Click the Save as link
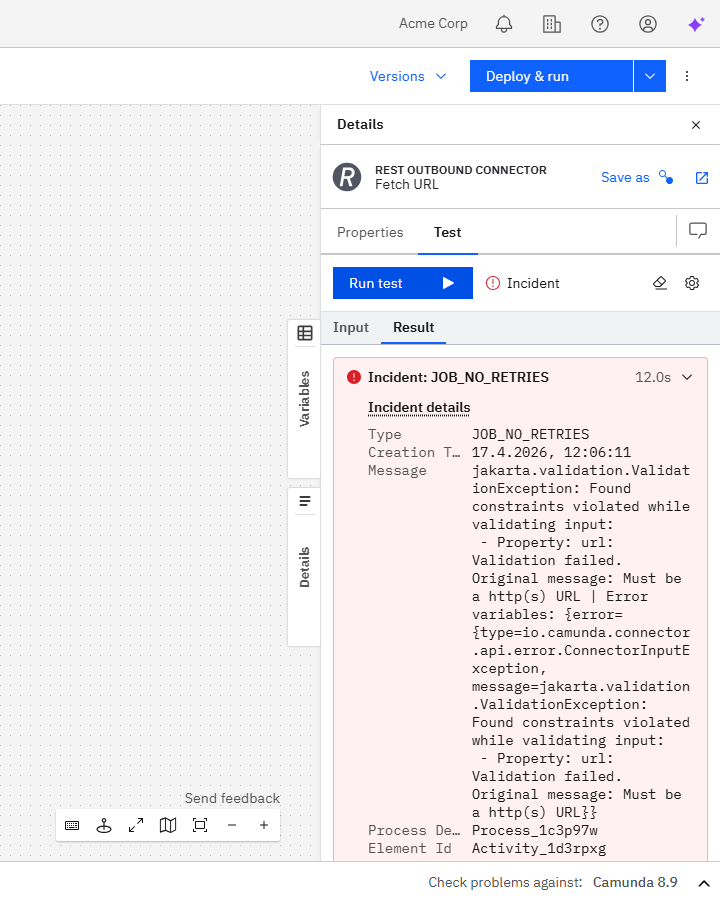The image size is (720, 900). click(625, 177)
